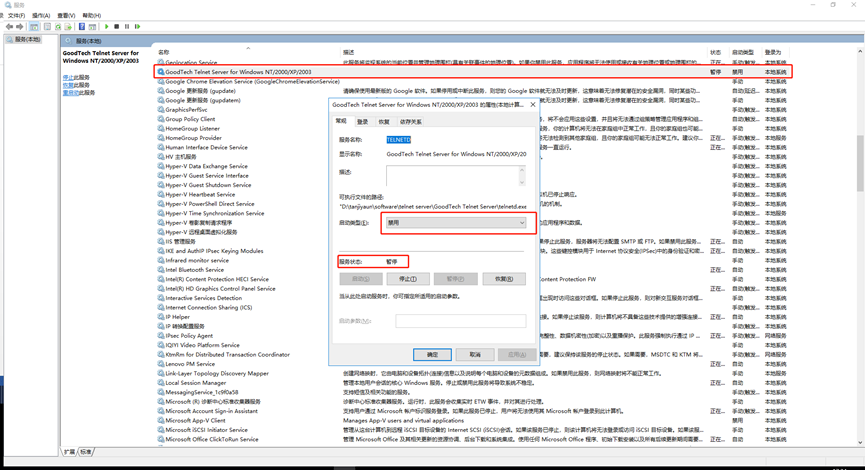The image size is (865, 470).
Task: Open the 操作(A) menu
Action: tap(41, 15)
